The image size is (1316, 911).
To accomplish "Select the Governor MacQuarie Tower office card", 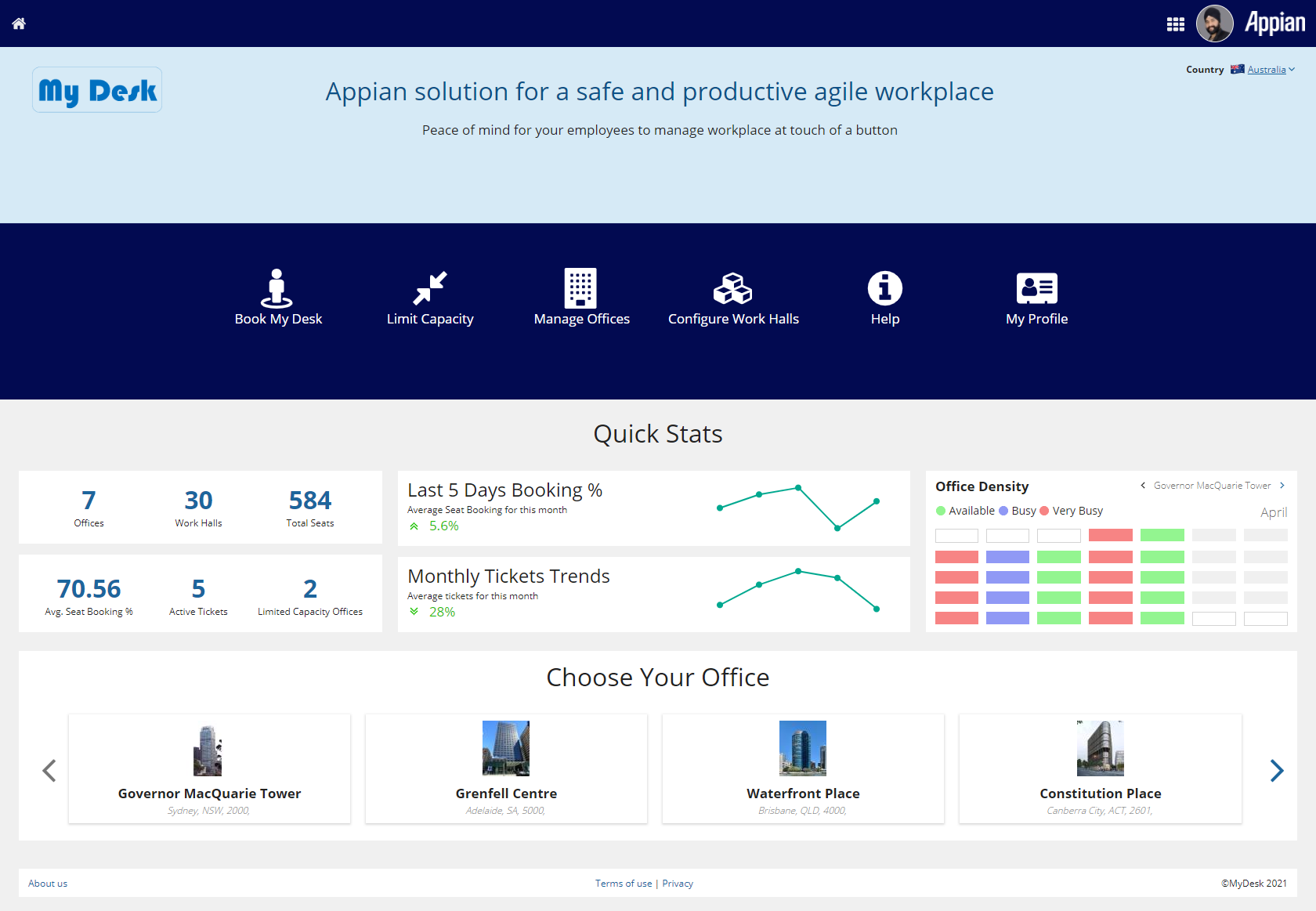I will [x=209, y=768].
